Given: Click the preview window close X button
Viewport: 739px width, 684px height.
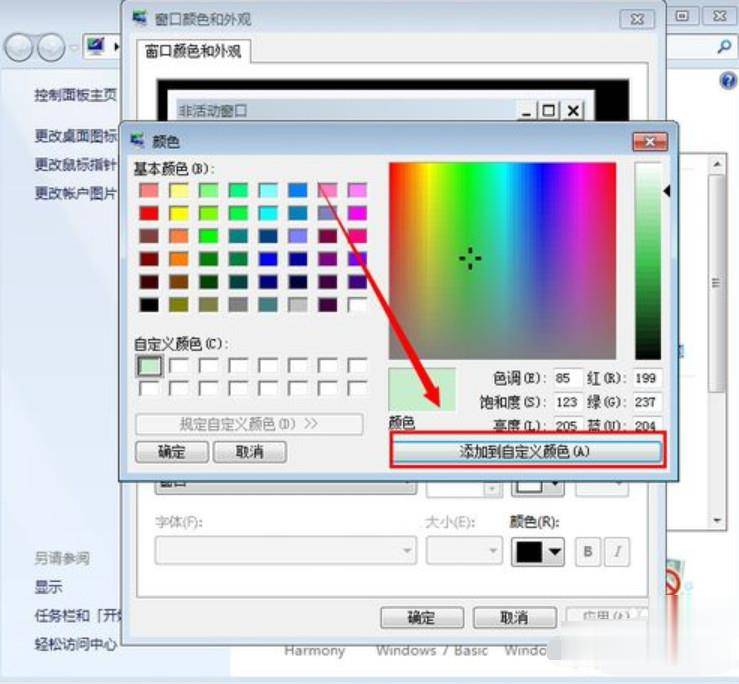Looking at the screenshot, I should [x=574, y=111].
